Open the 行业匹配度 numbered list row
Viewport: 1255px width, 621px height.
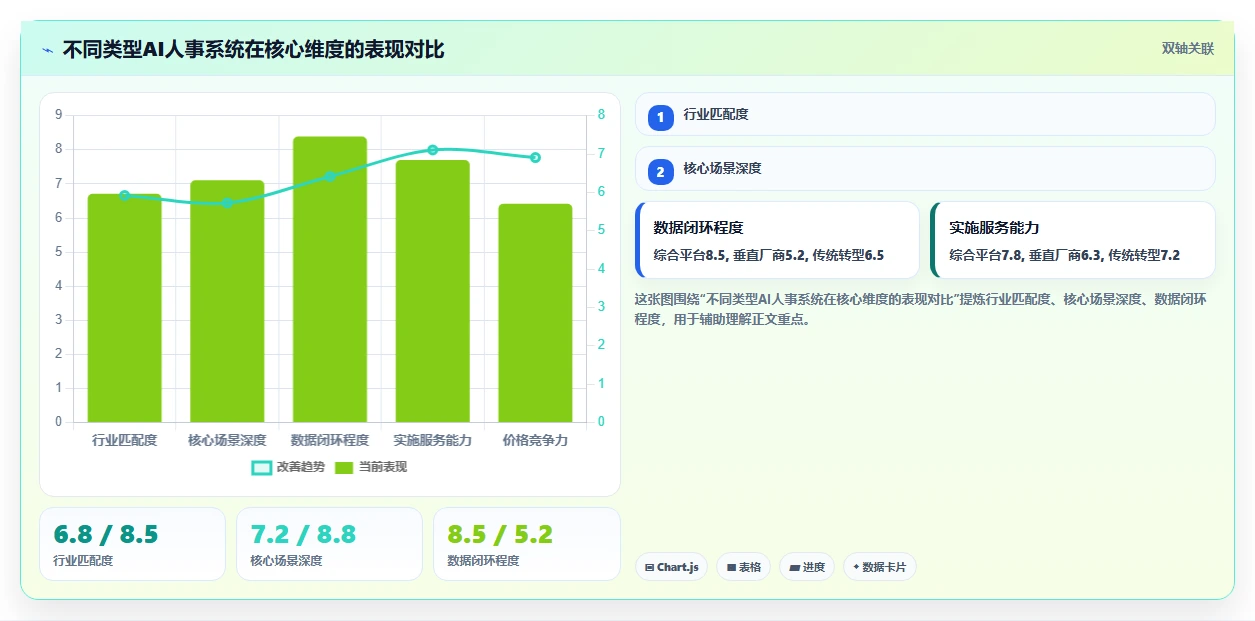coord(925,114)
